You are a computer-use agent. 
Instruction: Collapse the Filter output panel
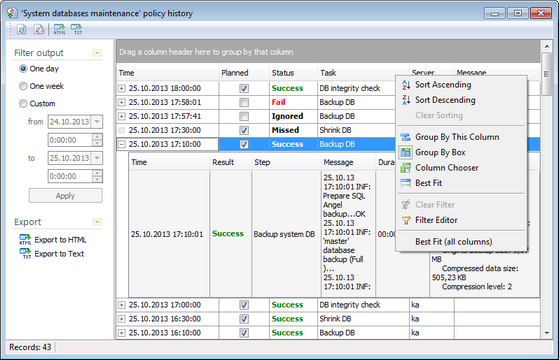[x=97, y=53]
